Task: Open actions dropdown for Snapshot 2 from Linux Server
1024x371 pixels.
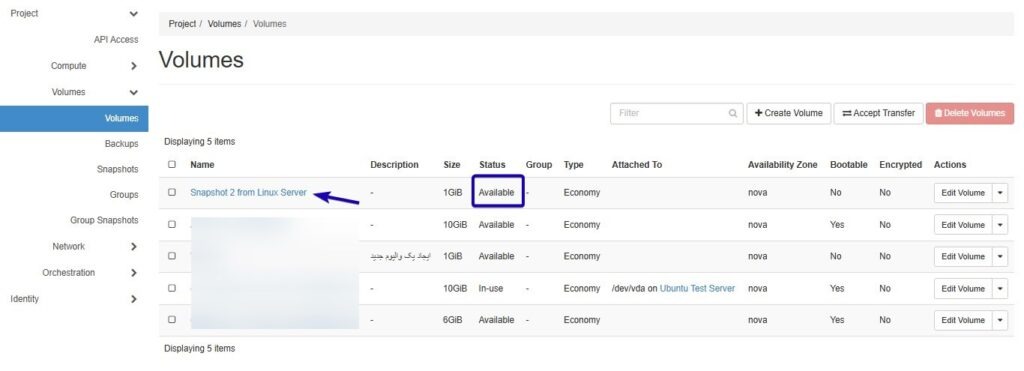Action: click(x=1000, y=193)
